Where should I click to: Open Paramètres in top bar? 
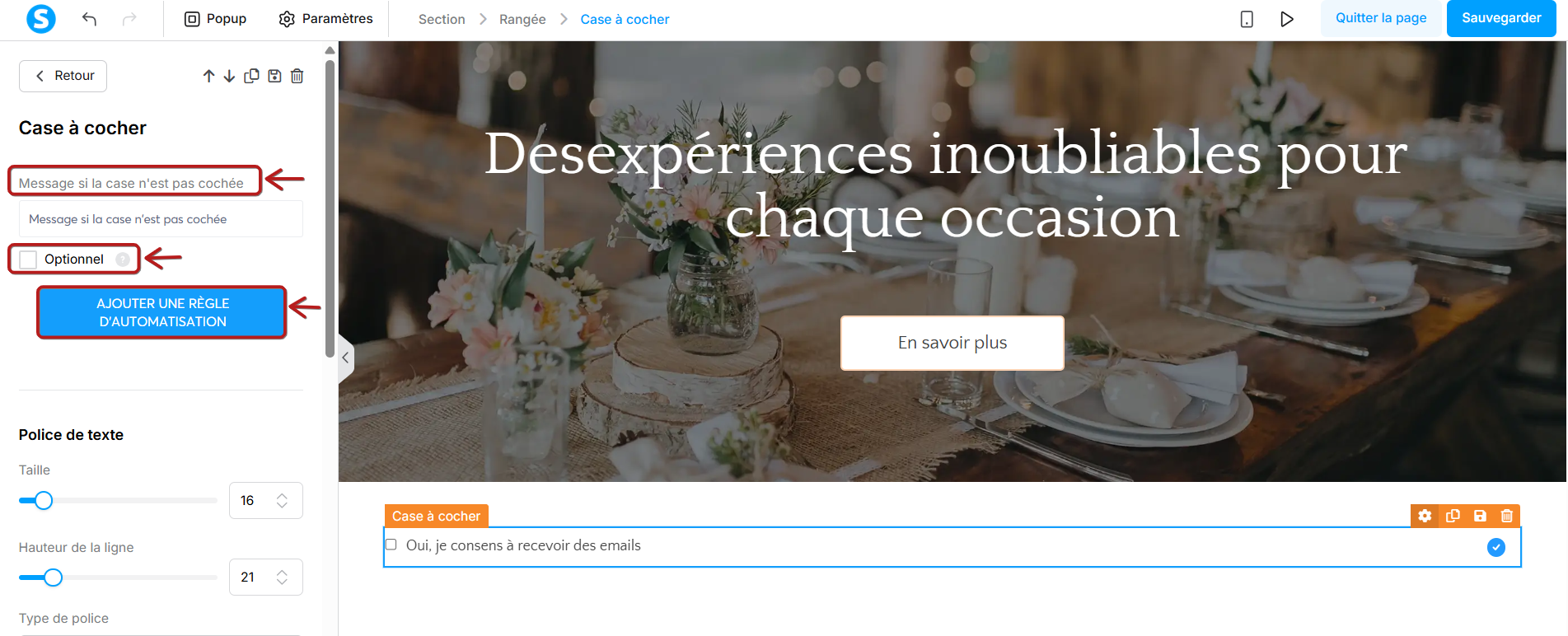325,19
